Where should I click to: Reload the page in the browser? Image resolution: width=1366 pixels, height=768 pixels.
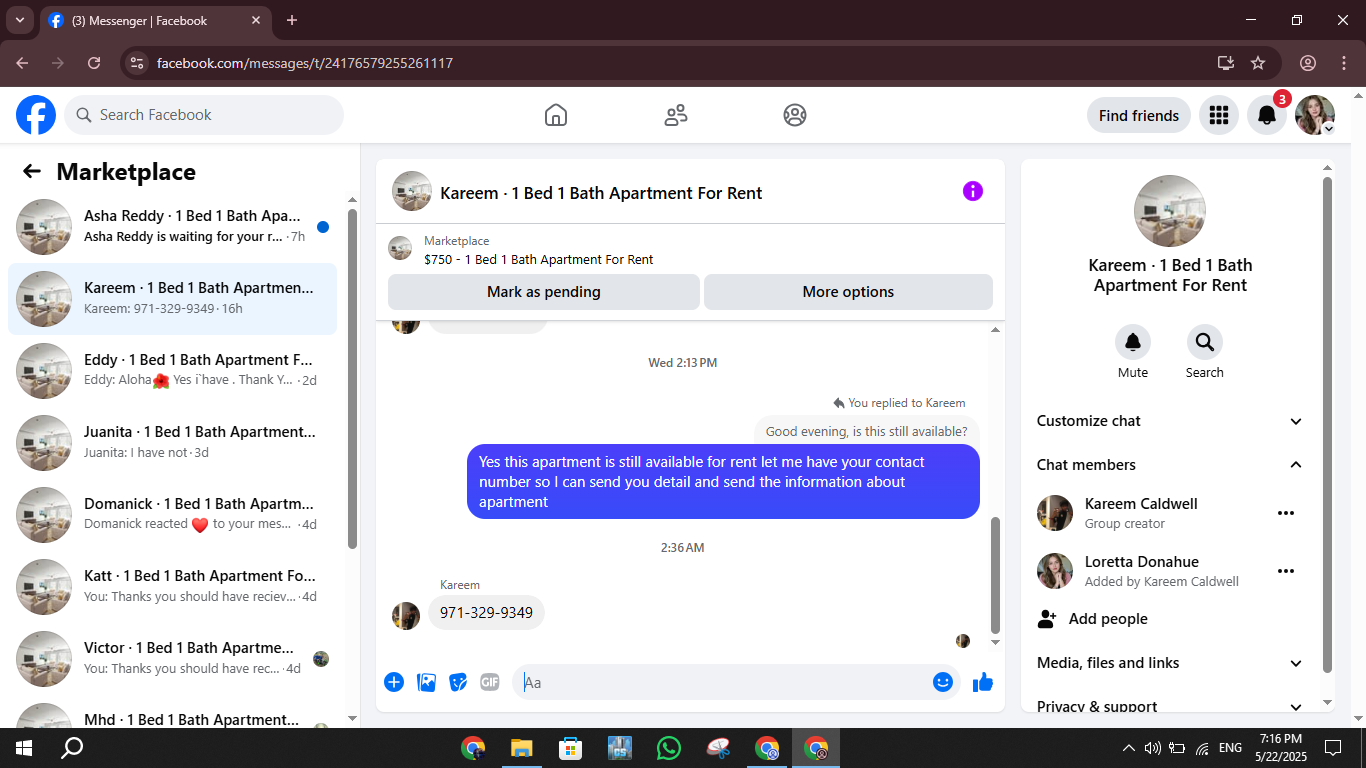click(94, 63)
